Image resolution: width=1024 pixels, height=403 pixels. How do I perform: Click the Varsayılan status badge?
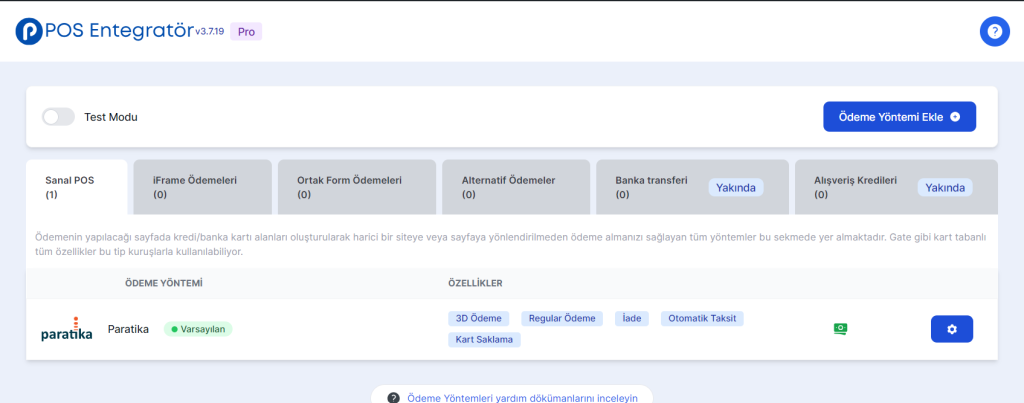tap(198, 328)
